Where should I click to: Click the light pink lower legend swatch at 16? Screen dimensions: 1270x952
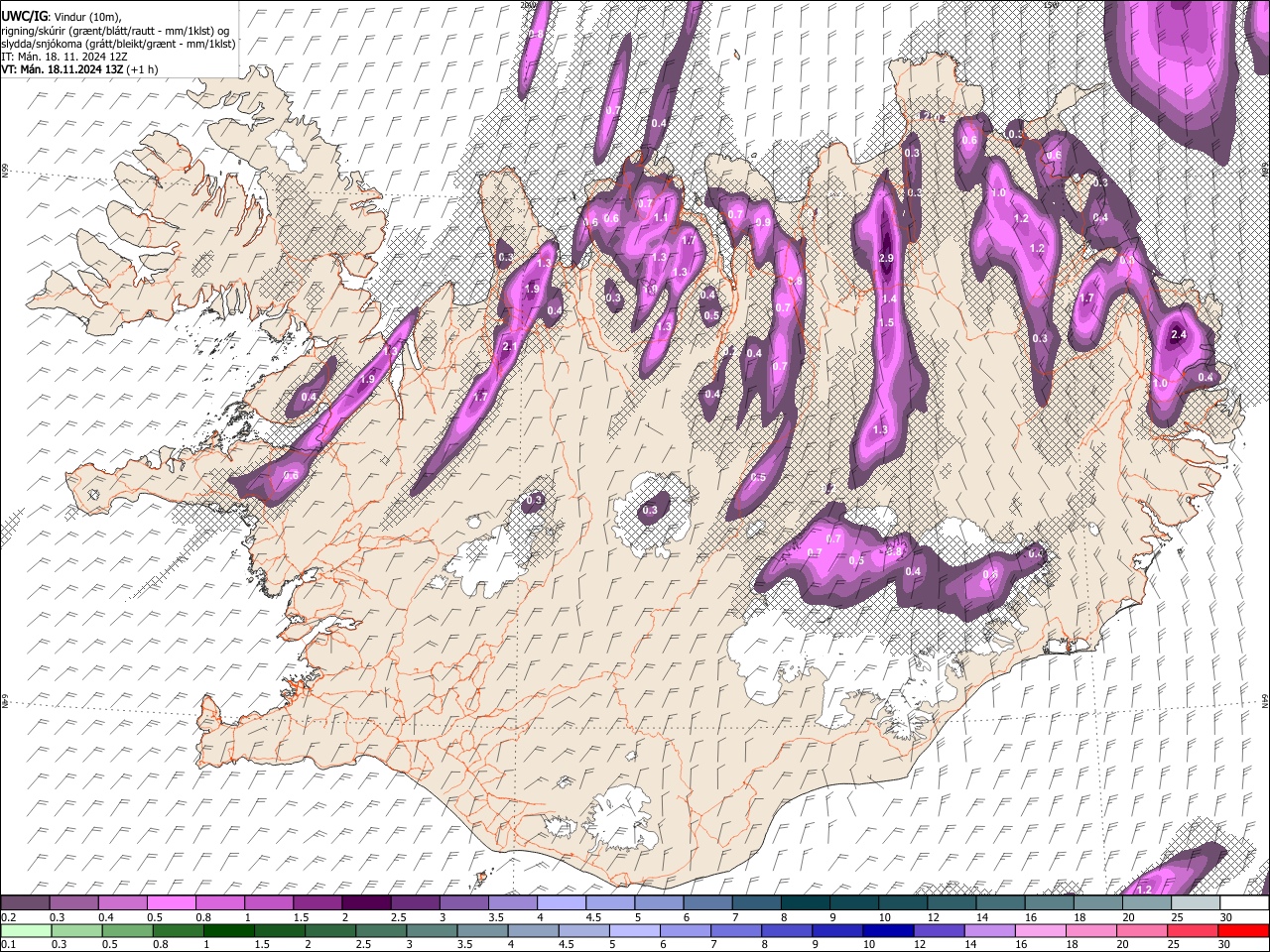point(1042,930)
